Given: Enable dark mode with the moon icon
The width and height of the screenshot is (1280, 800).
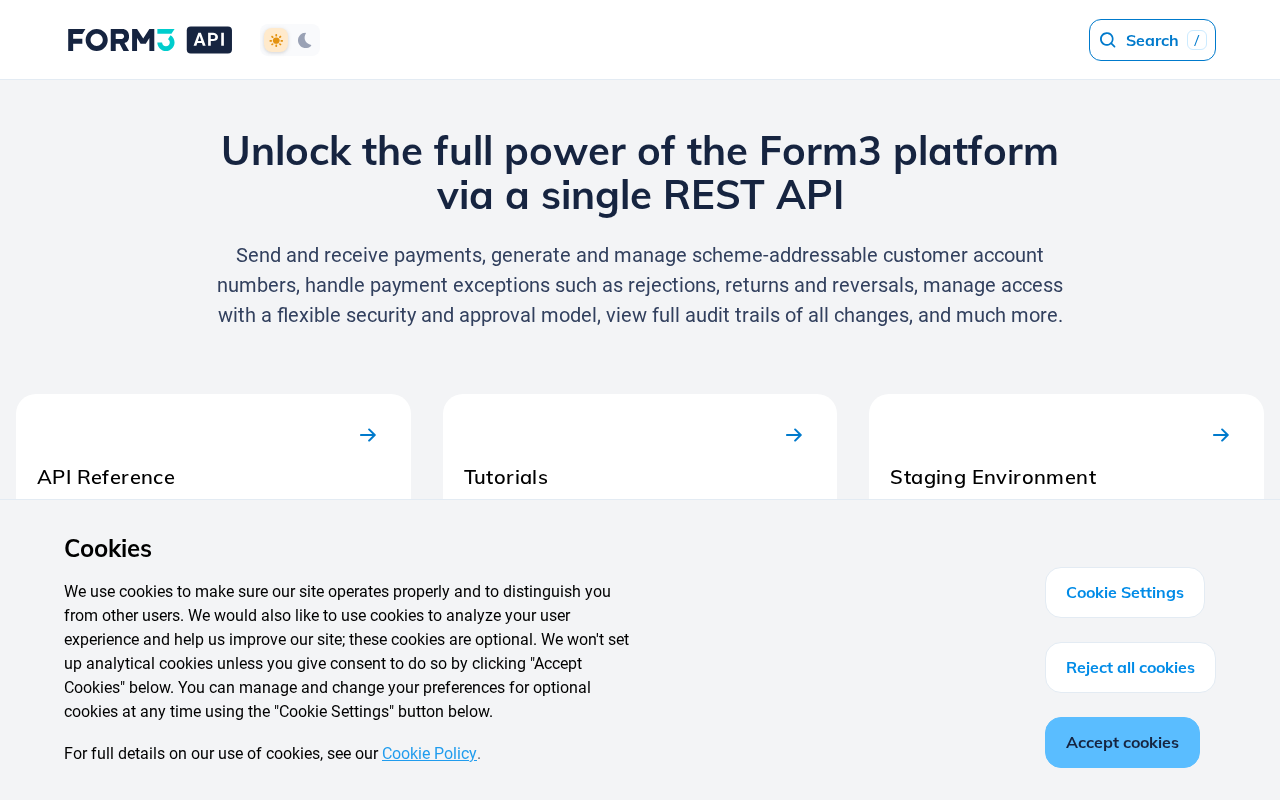Looking at the screenshot, I should pos(305,40).
